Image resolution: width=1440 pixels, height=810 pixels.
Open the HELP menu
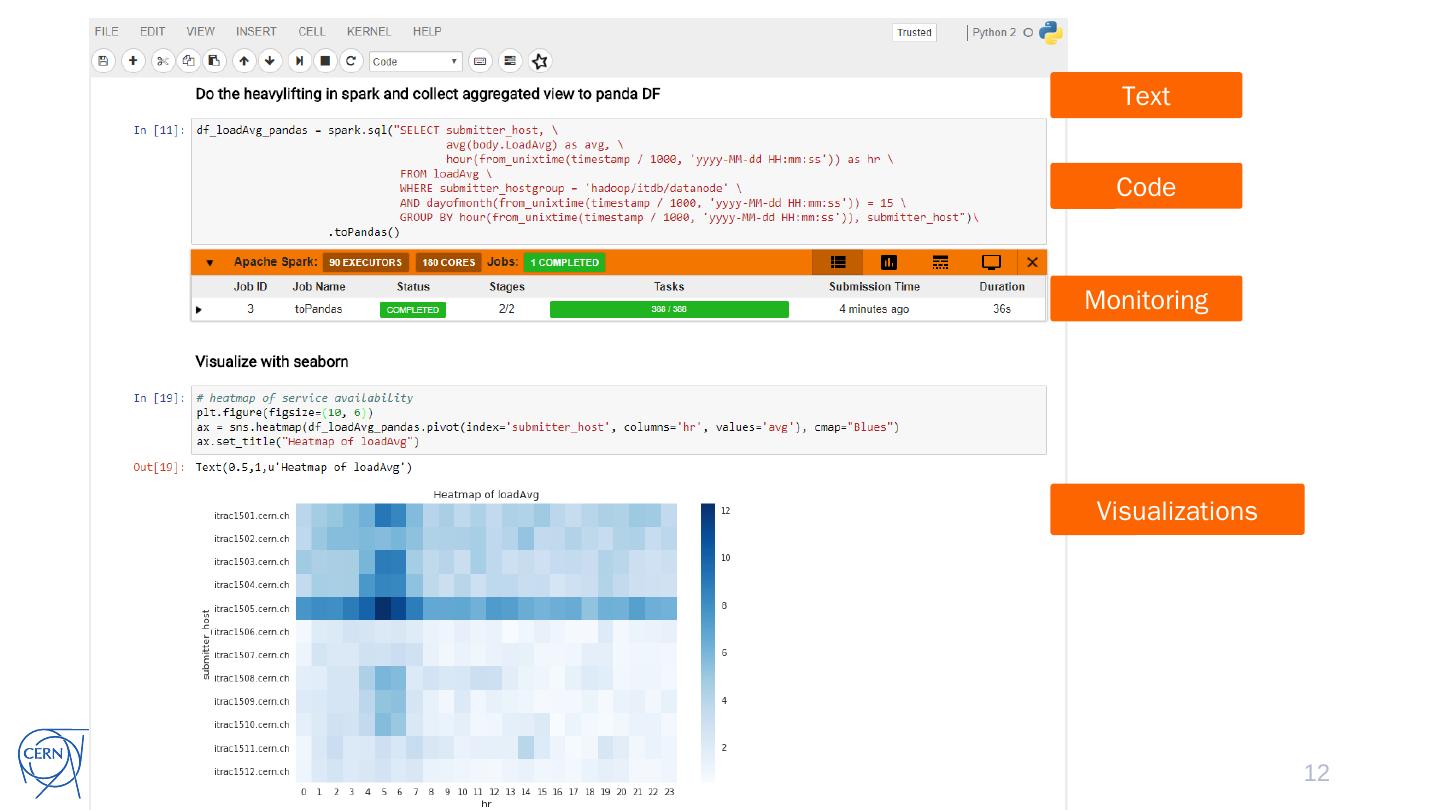tap(427, 32)
